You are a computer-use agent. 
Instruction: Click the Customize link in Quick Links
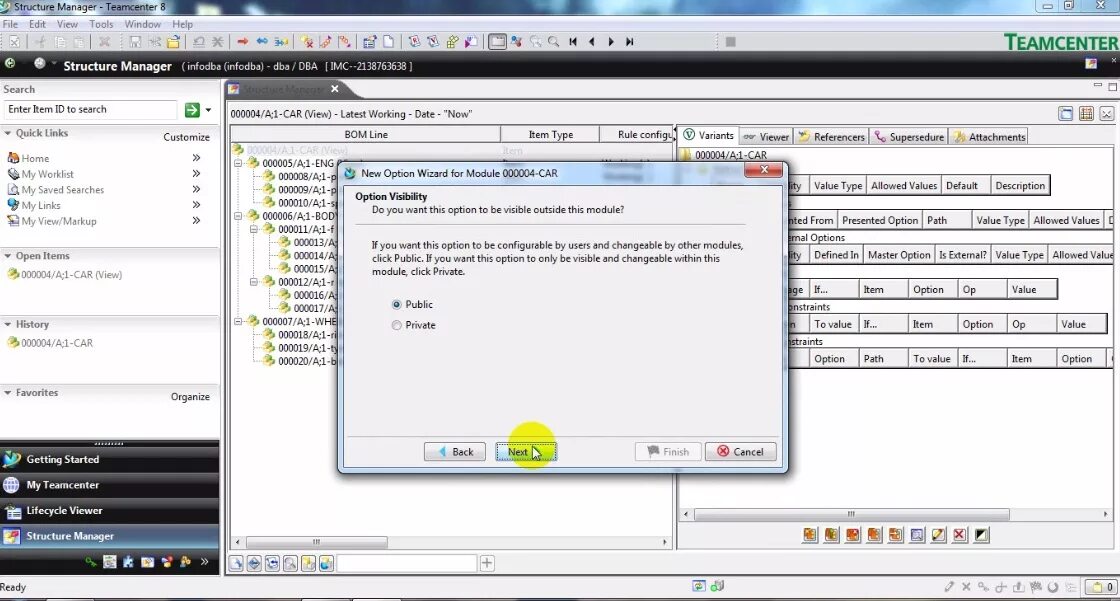(x=186, y=137)
